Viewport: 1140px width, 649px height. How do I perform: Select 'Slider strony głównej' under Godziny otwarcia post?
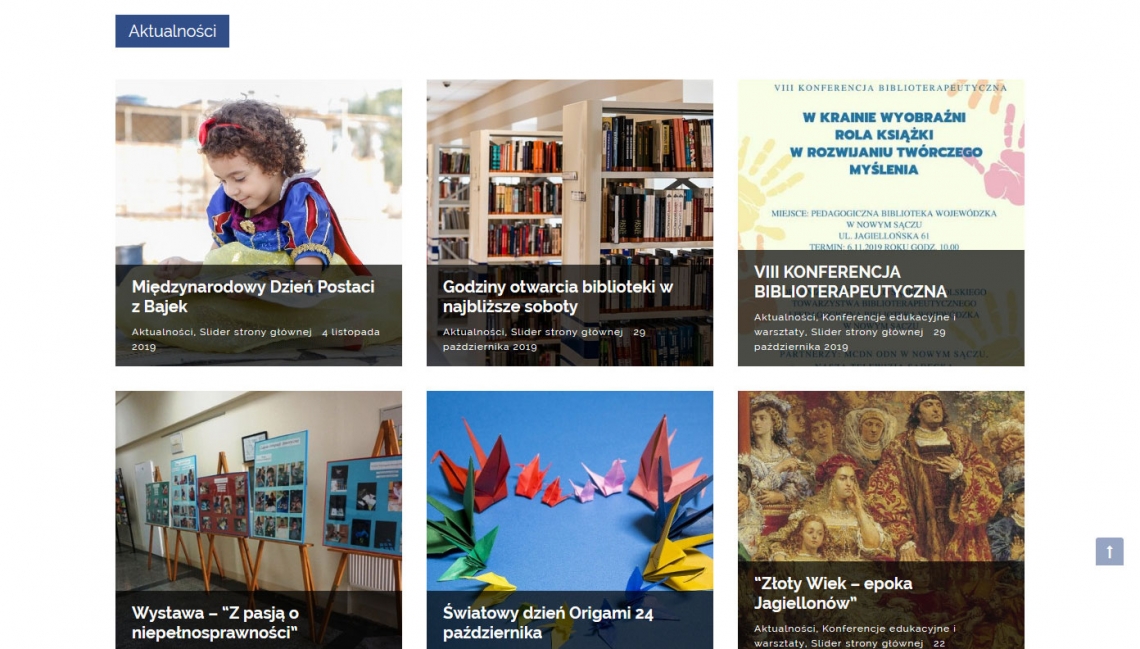pos(566,332)
